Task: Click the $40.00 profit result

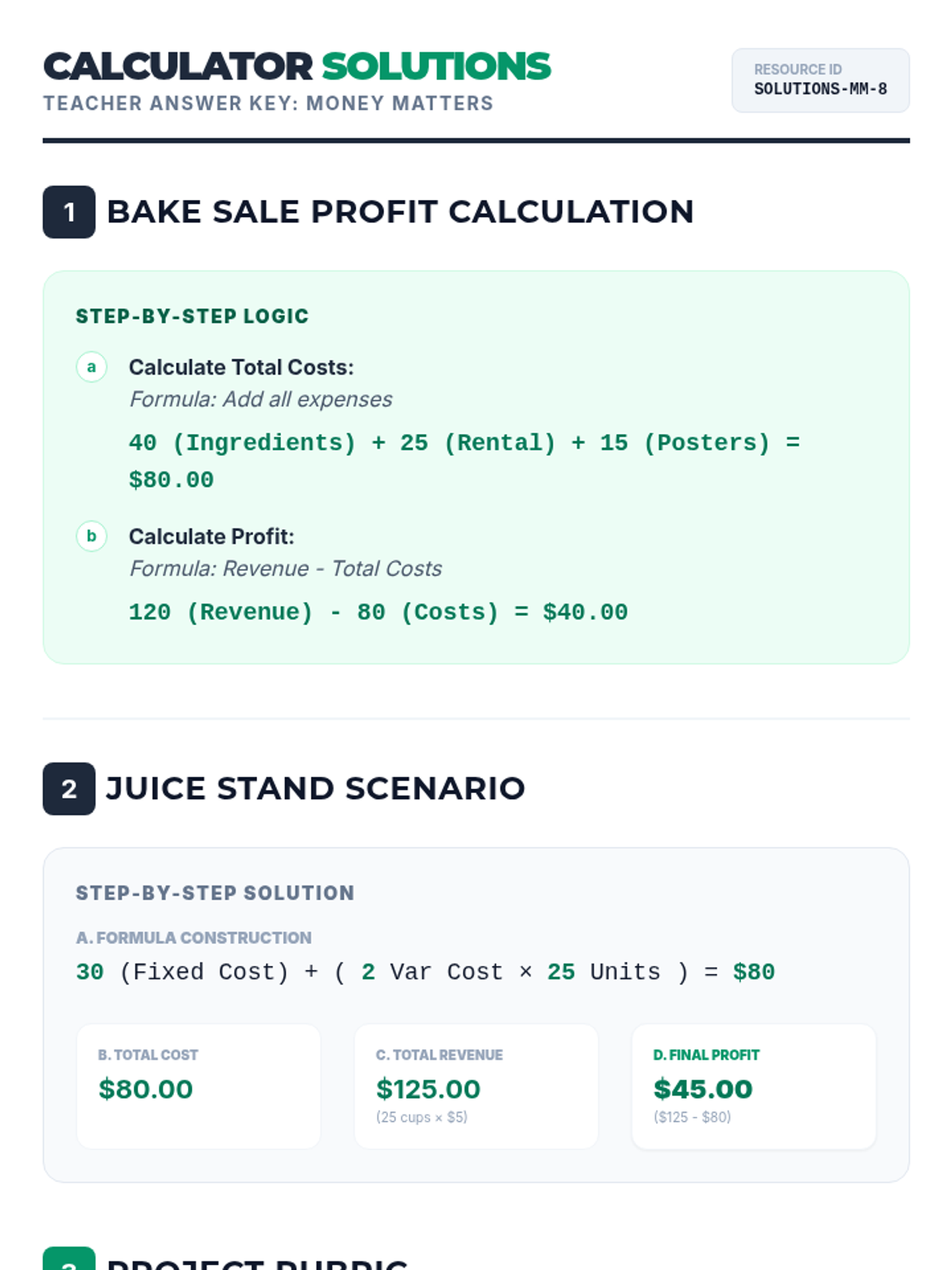Action: (585, 612)
